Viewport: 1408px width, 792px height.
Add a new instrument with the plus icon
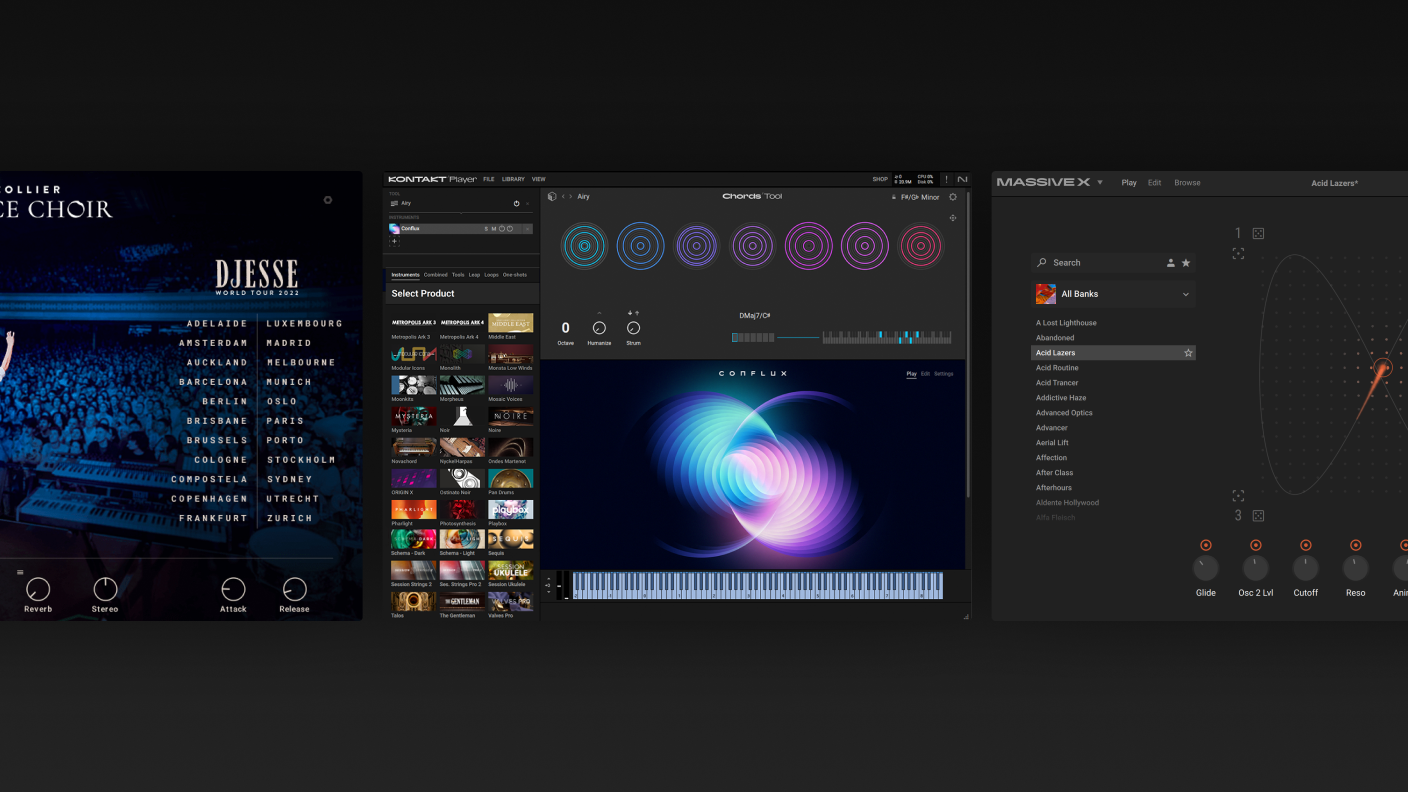(394, 241)
